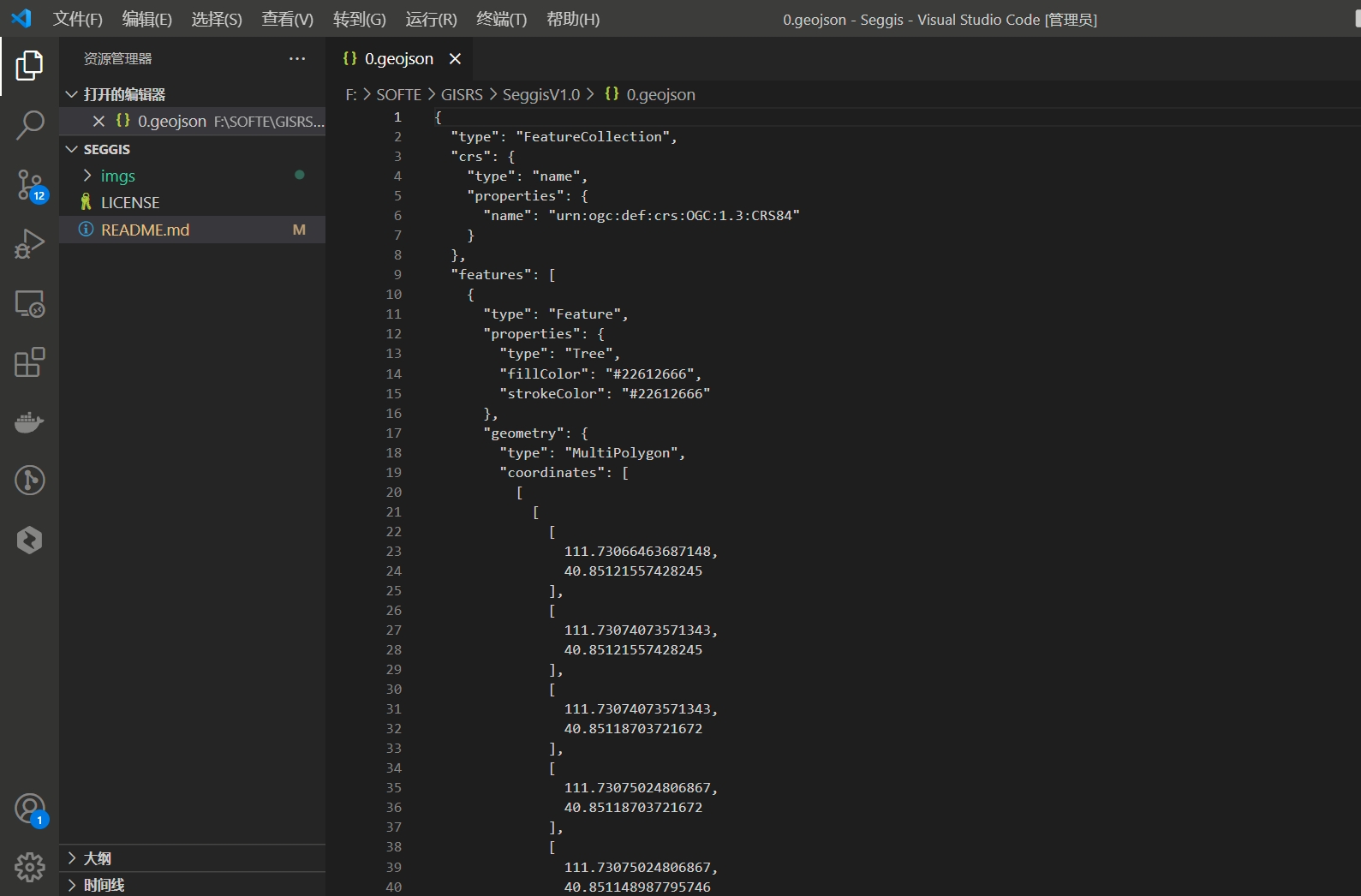The width and height of the screenshot is (1361, 896).
Task: Open the 终端(T) menu
Action: tap(501, 19)
